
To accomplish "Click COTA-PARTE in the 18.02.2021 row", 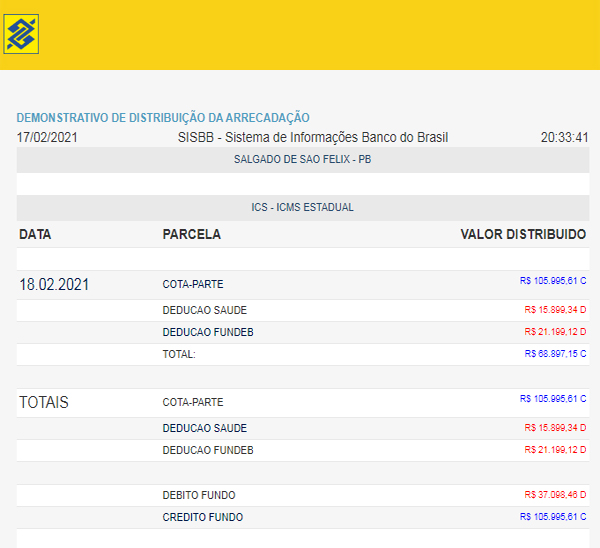I will click(193, 284).
